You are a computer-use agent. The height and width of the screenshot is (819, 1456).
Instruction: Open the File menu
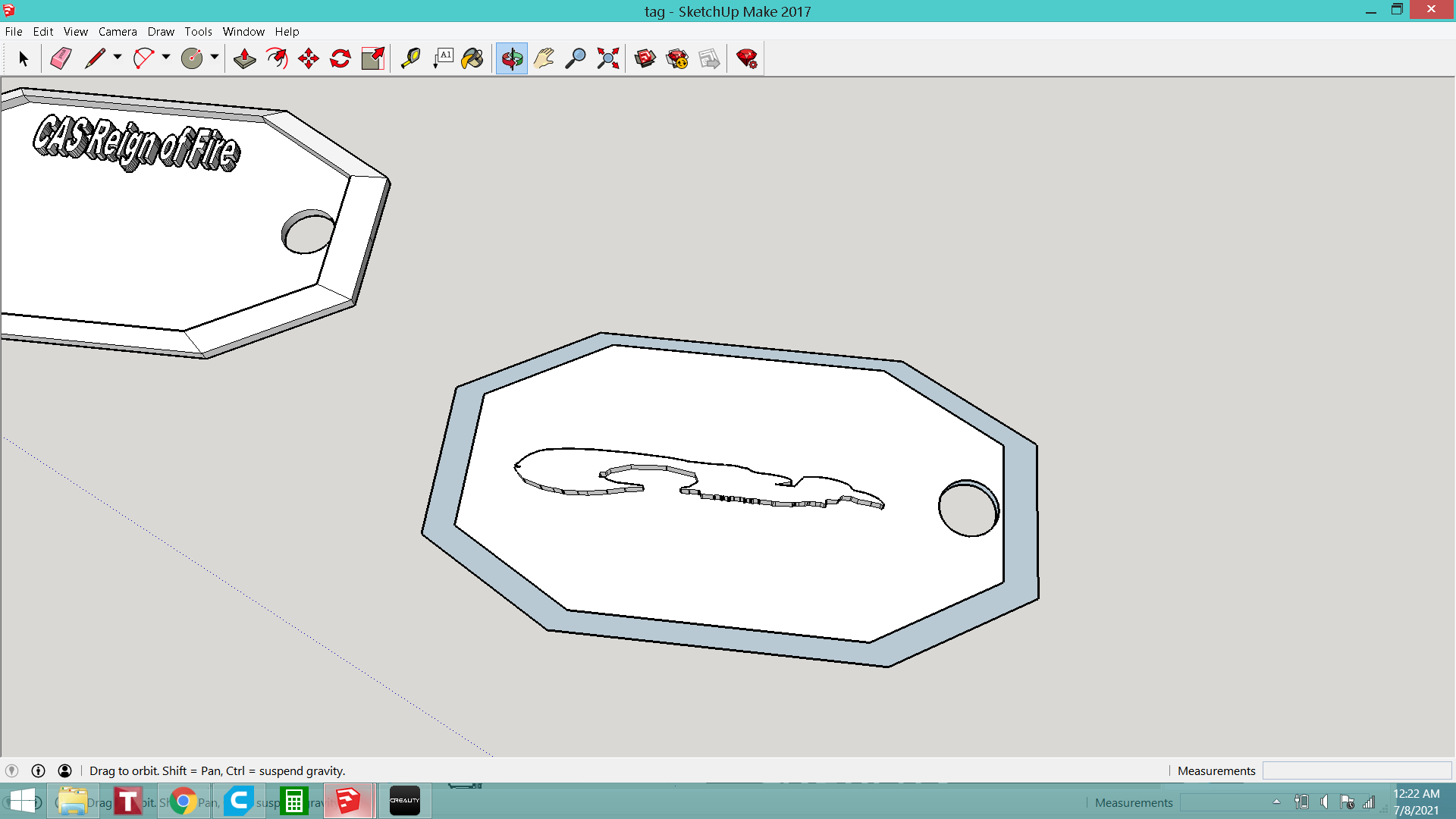tap(14, 32)
